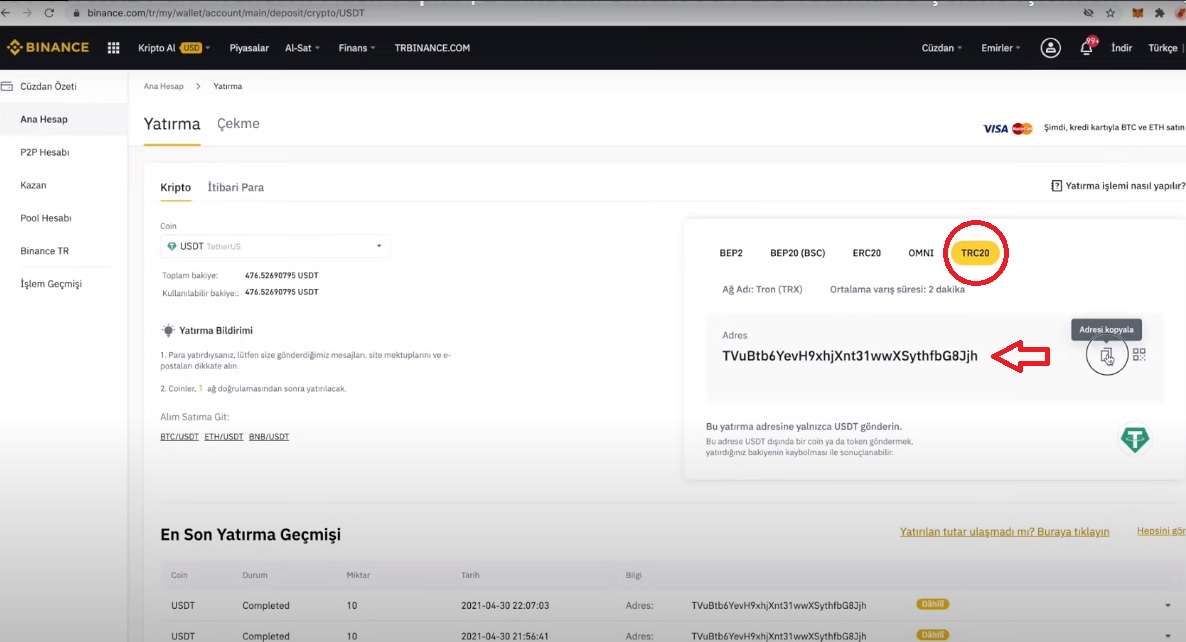Switch to the Çekme tab
Screen dimensions: 1186x642
238,124
